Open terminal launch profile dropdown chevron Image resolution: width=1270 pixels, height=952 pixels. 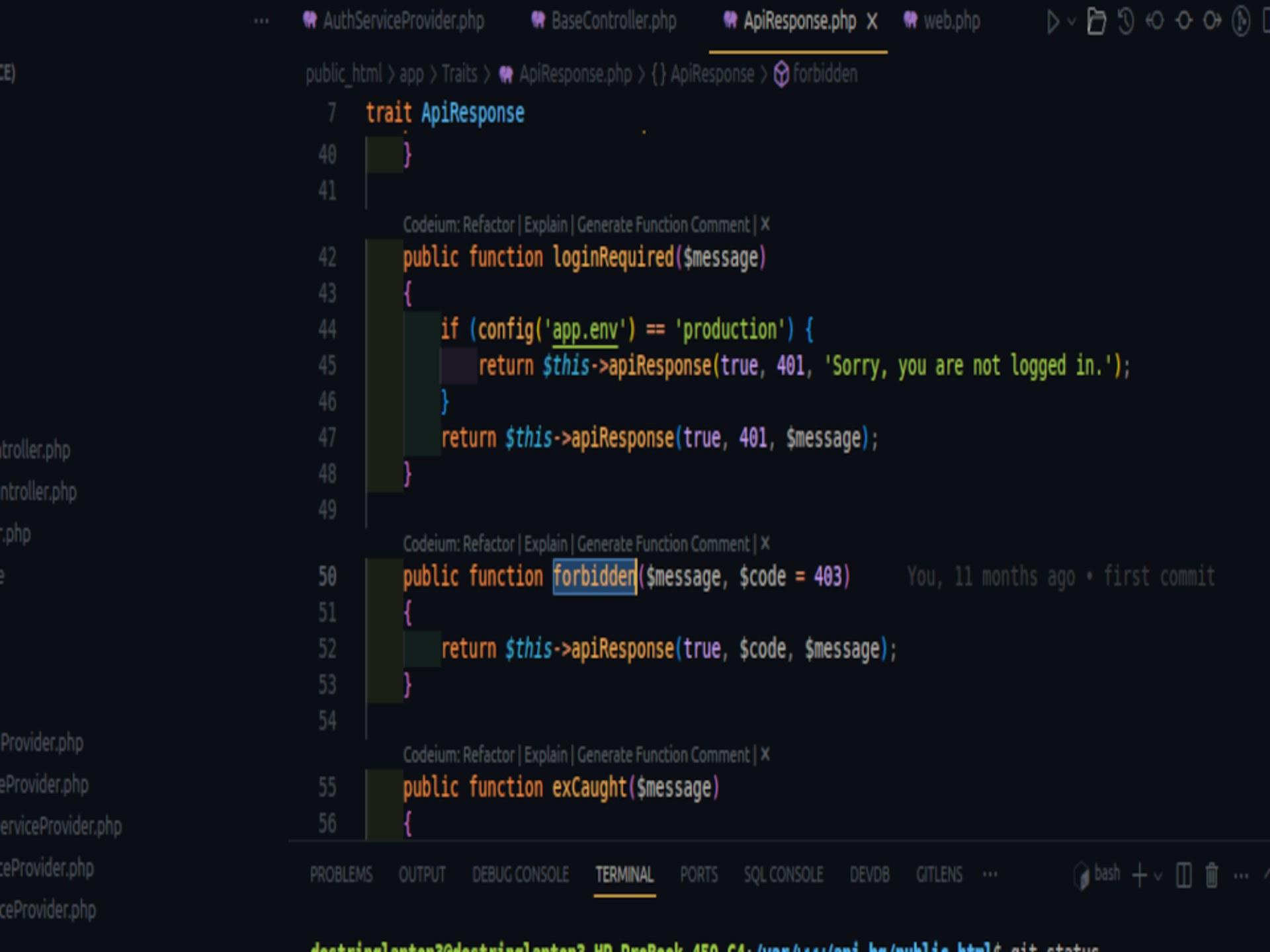click(1158, 877)
